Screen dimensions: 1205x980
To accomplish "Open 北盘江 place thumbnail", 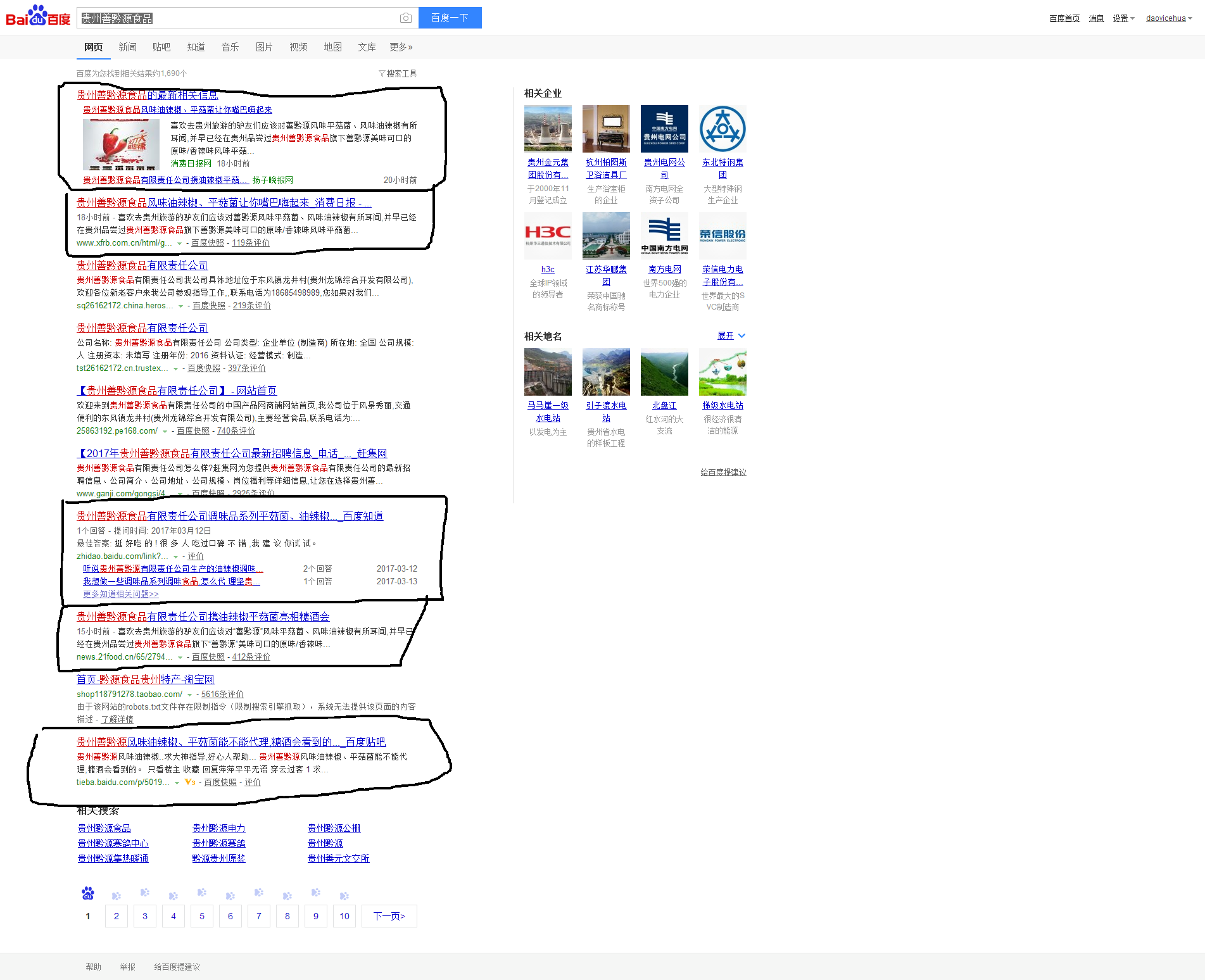I will click(x=664, y=372).
